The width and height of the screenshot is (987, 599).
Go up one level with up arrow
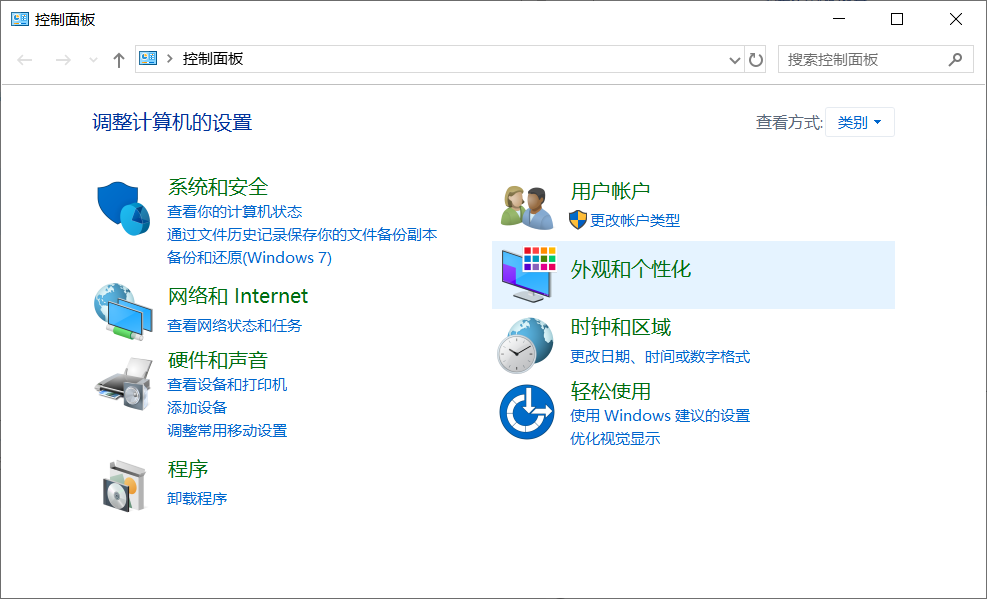pyautogui.click(x=118, y=60)
